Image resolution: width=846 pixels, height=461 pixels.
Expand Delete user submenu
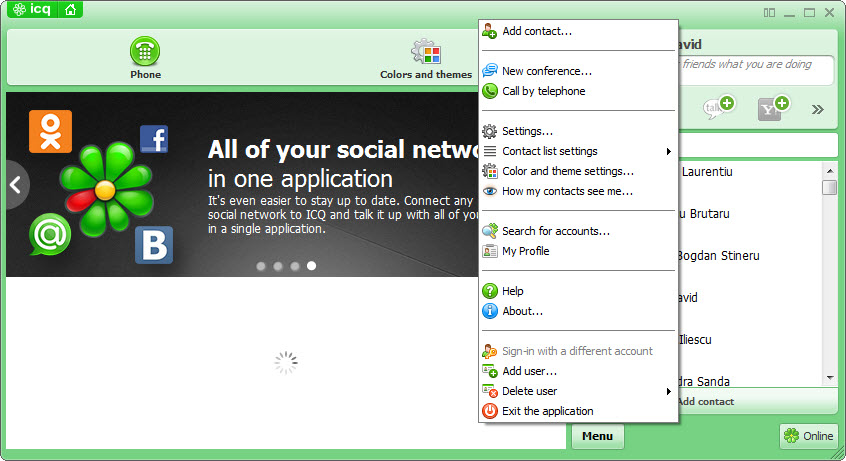click(x=578, y=391)
